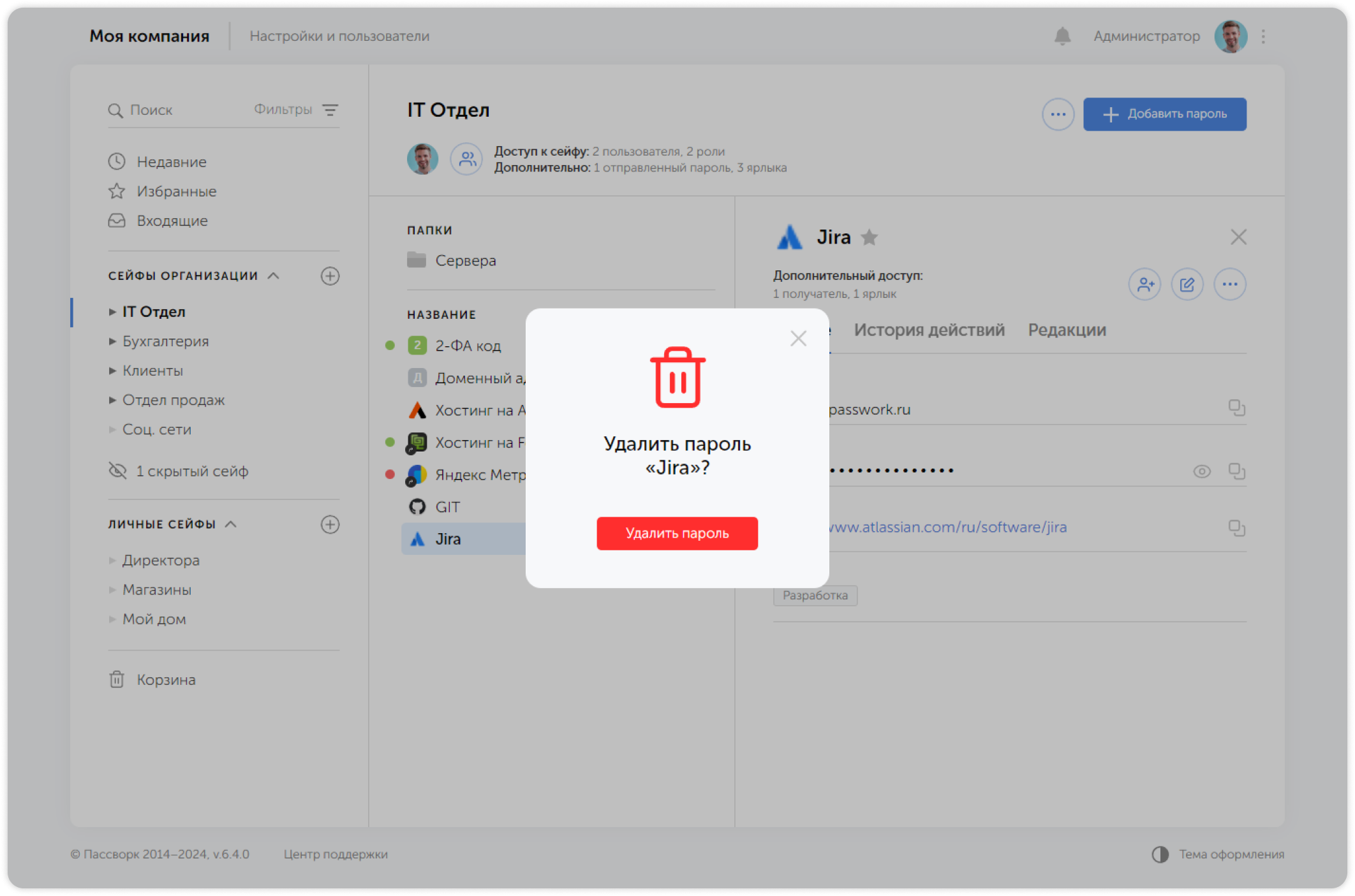
Task: Switch to the Редакции tab
Action: coord(1067,330)
